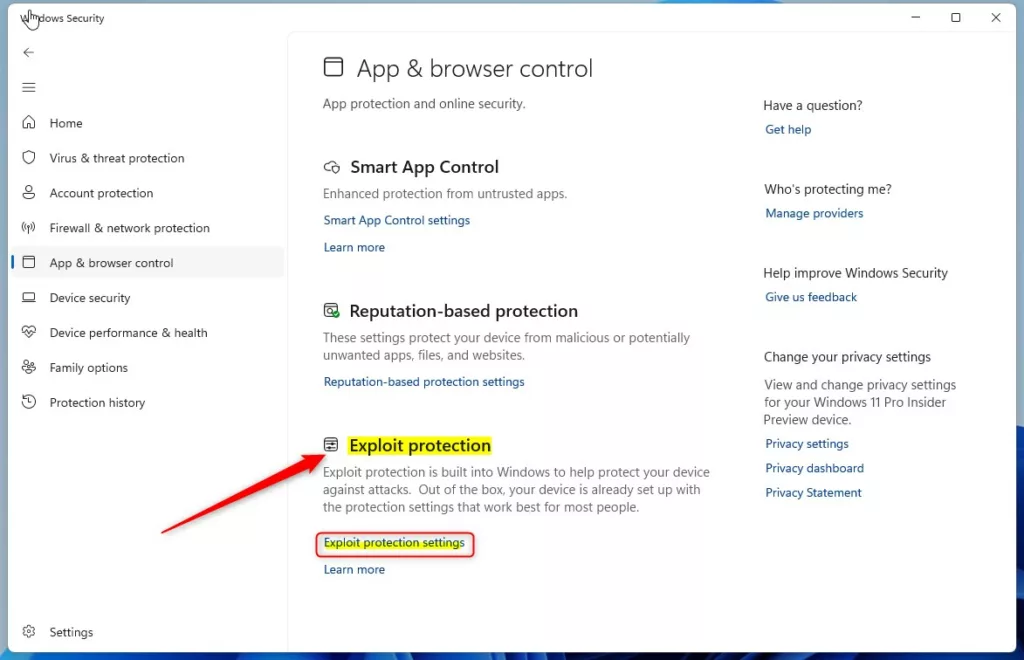This screenshot has width=1024, height=660.
Task: Select the Home house icon
Action: [29, 122]
